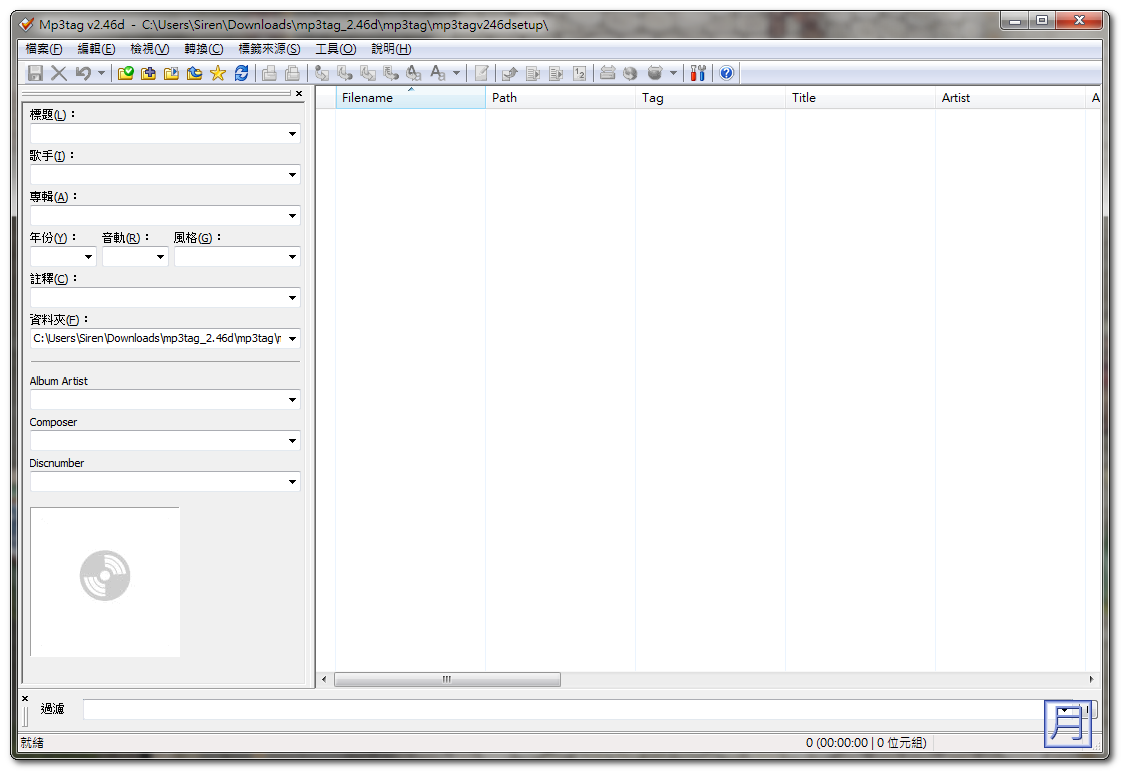Click the Save tag floppy disk icon
Screen dimensions: 1121x771
(x=35, y=73)
